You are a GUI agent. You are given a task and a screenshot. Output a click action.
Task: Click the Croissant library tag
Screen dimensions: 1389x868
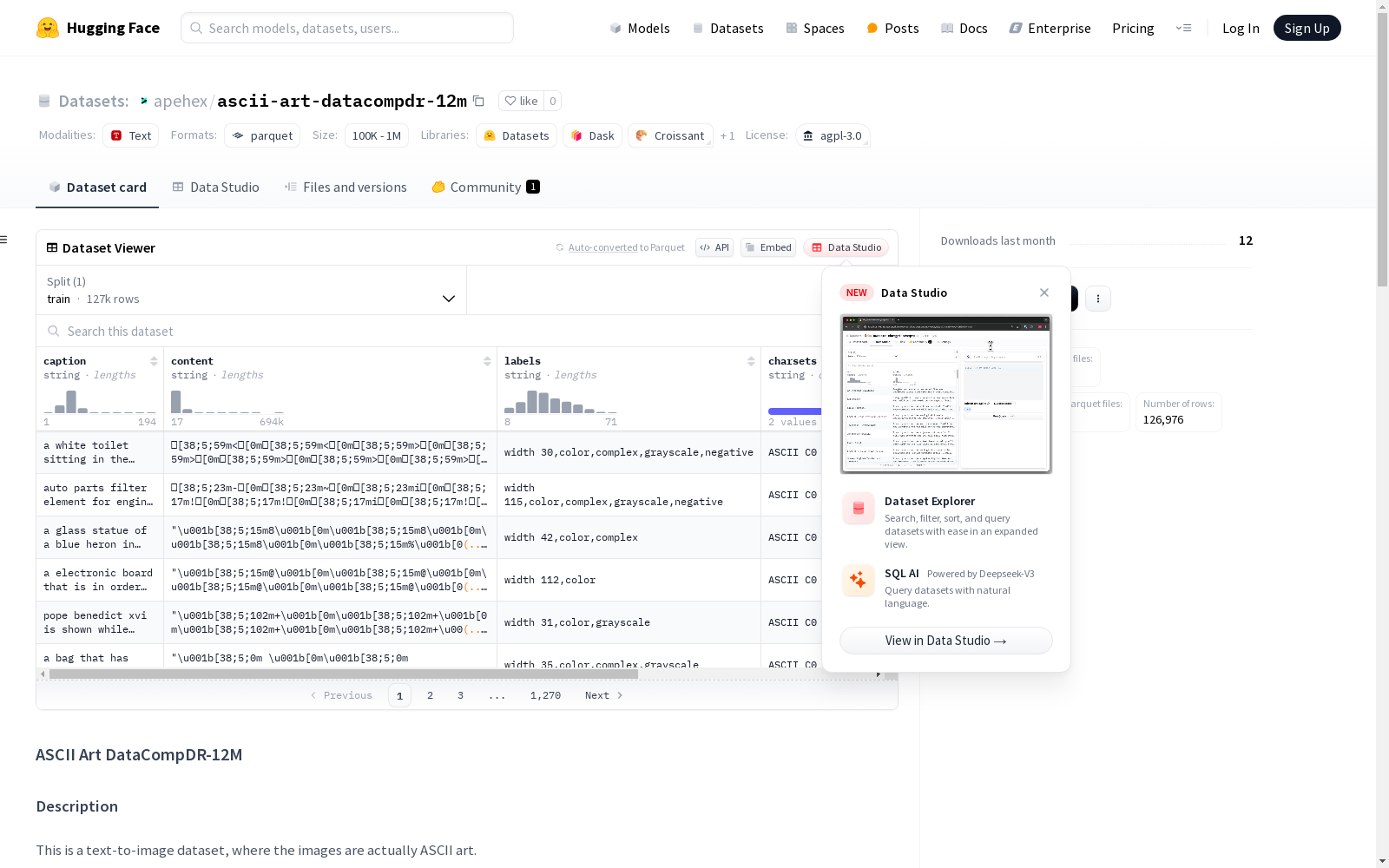(x=670, y=135)
